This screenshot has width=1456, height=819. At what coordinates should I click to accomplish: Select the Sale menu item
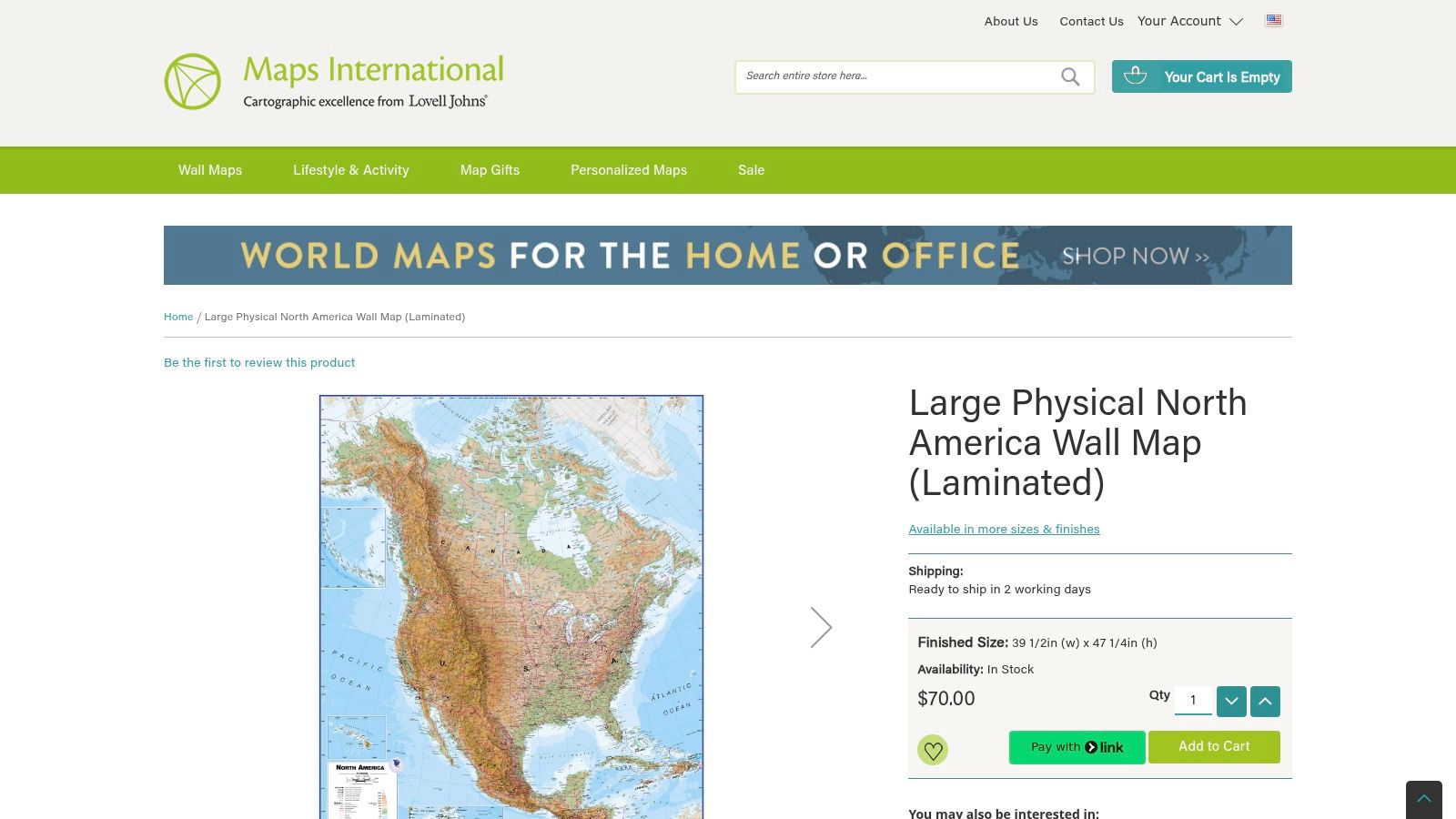pos(751,170)
